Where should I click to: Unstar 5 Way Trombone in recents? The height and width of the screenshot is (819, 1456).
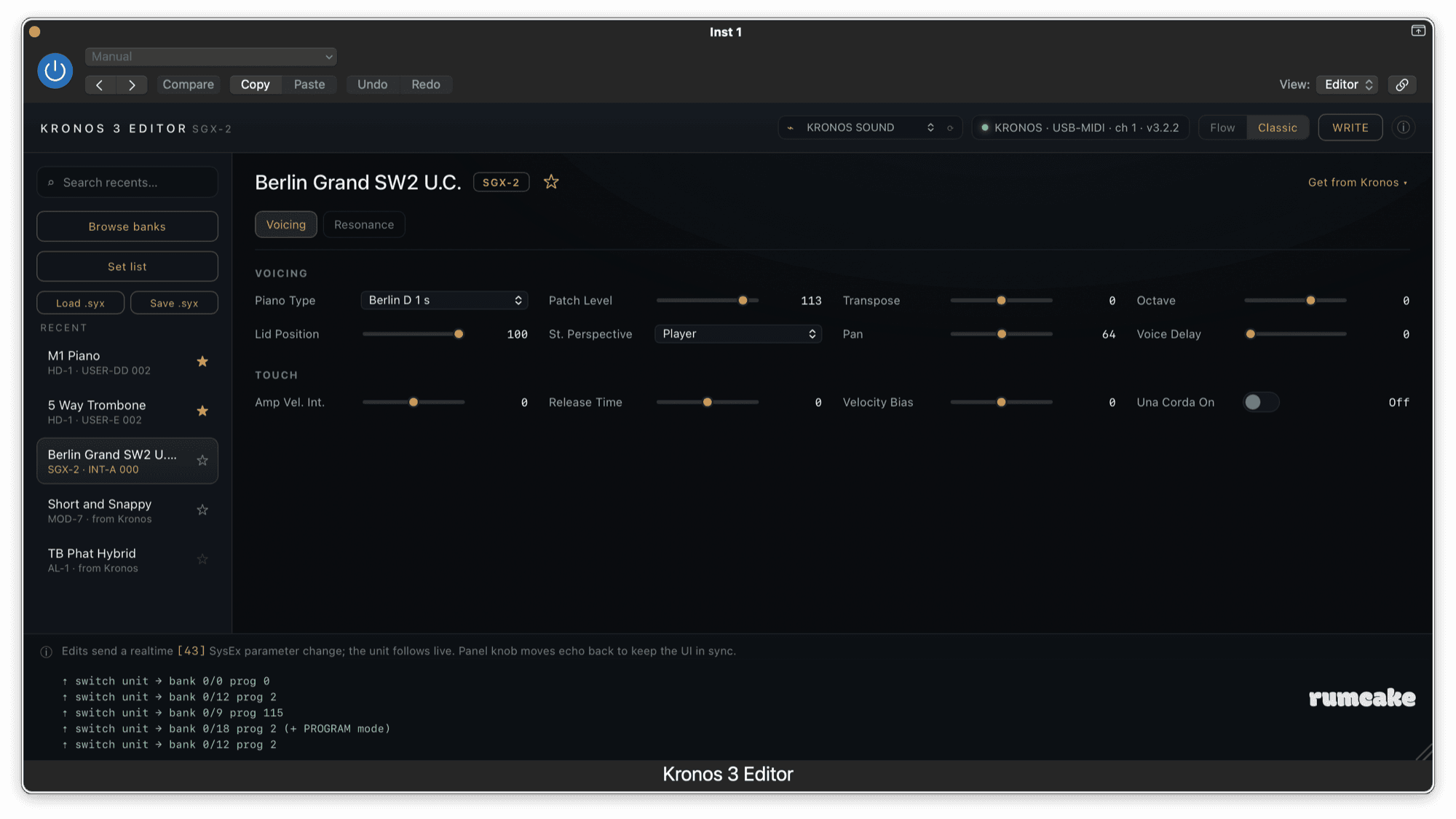tap(202, 411)
